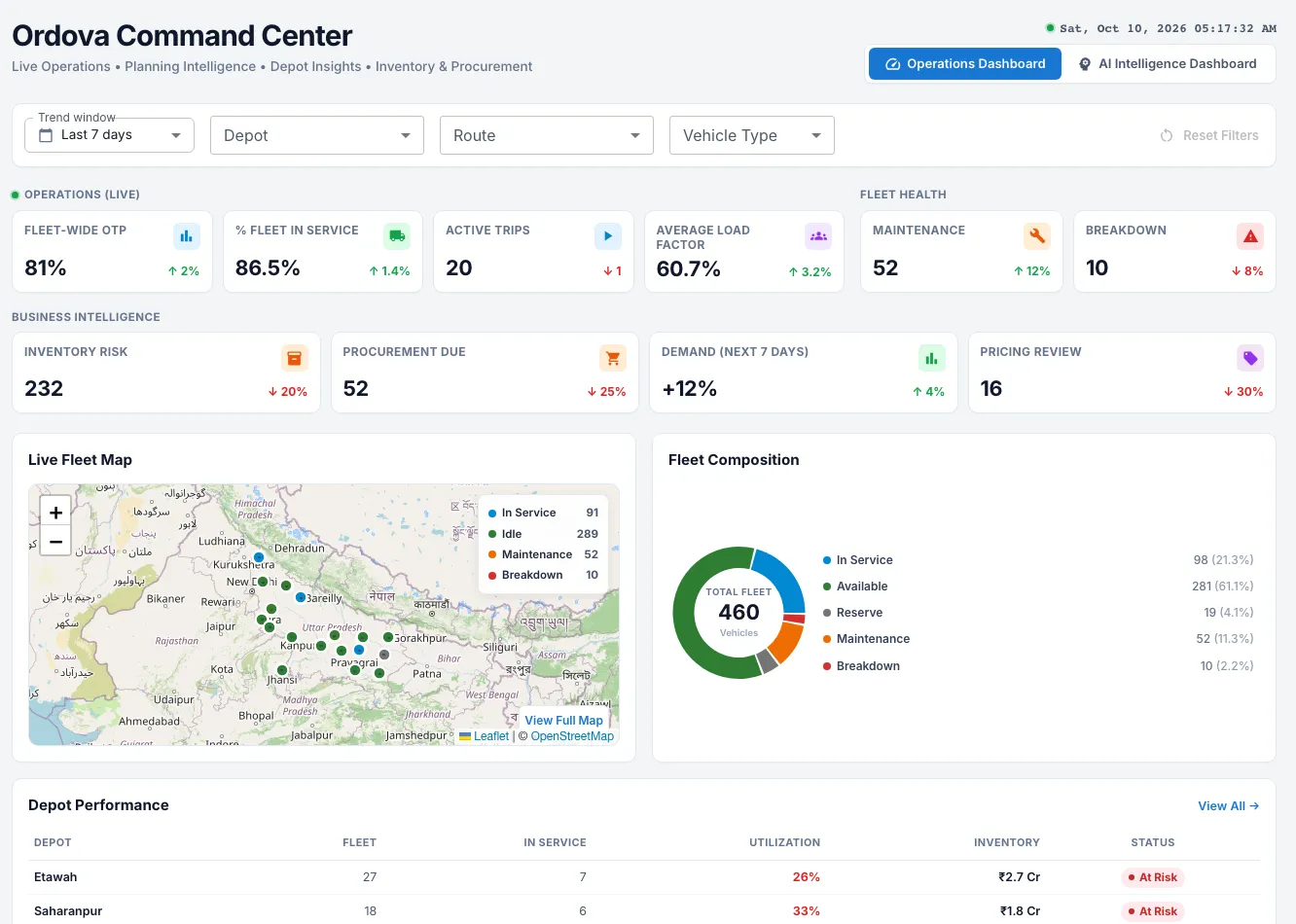Click the Maintenance map legend entry

(543, 554)
